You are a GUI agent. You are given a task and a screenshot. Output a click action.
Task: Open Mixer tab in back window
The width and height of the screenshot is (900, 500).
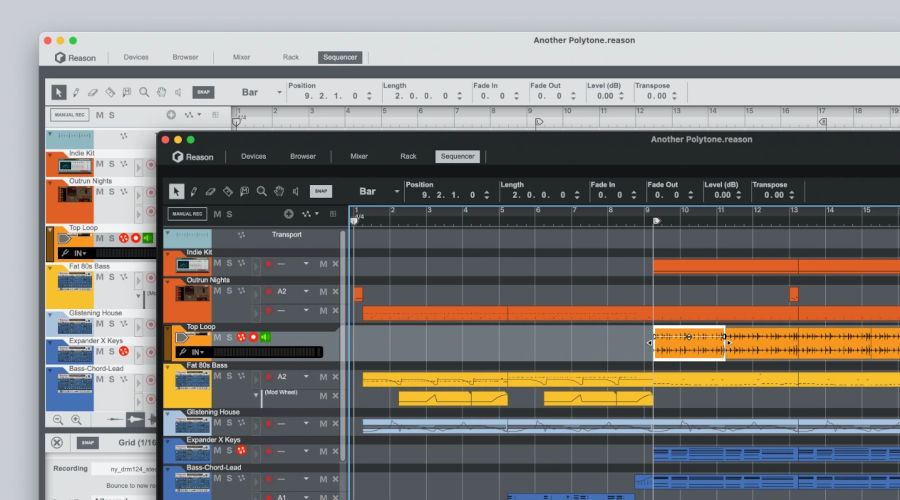[x=241, y=57]
